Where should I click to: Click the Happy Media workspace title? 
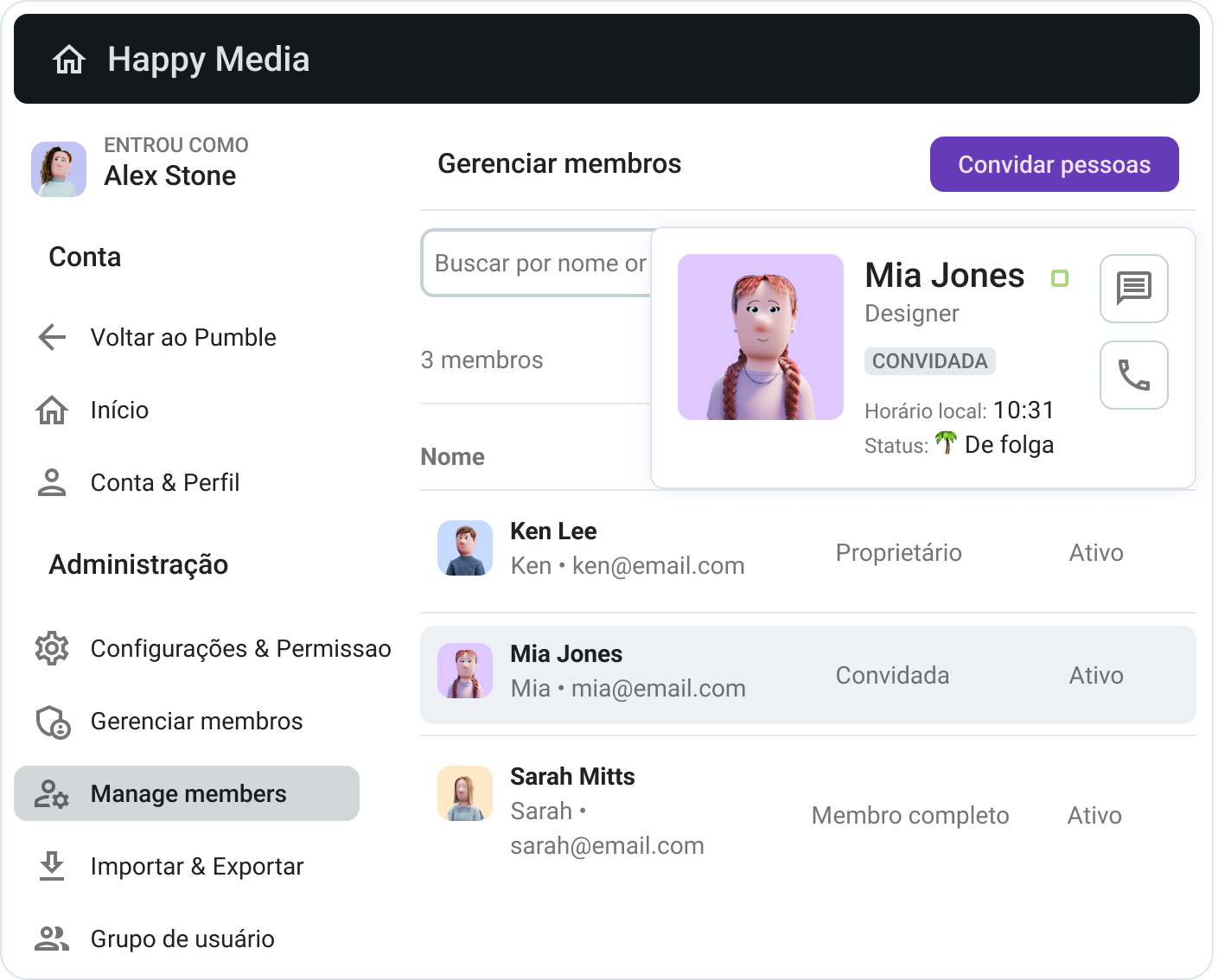[x=208, y=60]
